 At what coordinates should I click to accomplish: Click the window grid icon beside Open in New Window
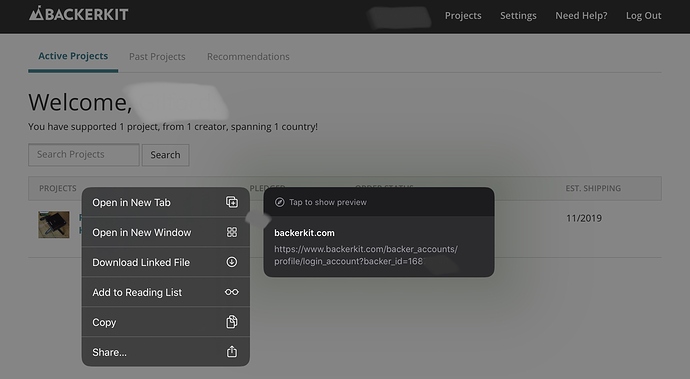point(232,232)
